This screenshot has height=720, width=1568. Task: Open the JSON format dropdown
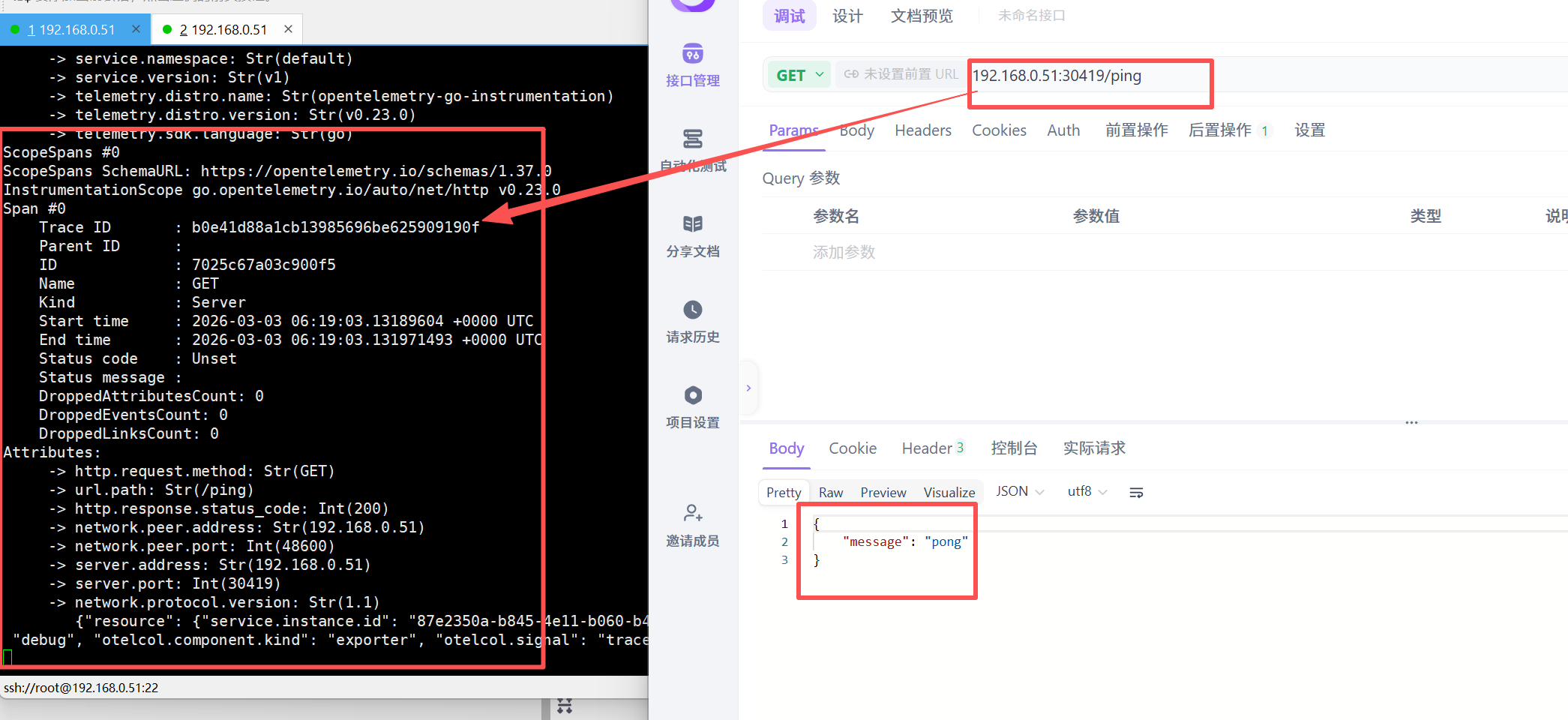coord(1020,492)
